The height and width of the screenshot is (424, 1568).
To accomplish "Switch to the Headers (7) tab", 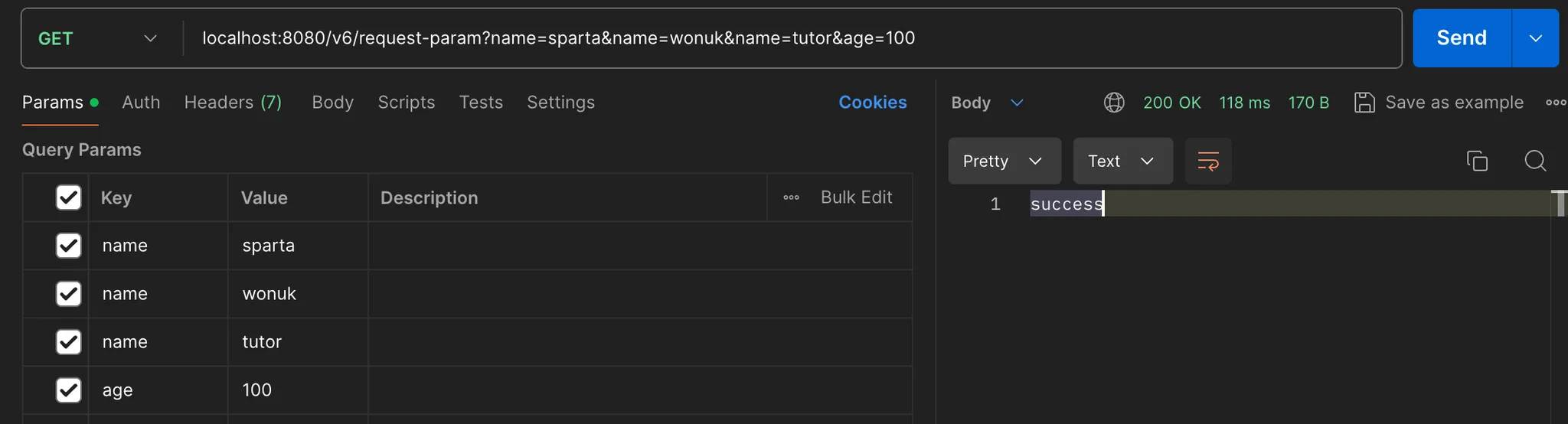I will tap(233, 103).
